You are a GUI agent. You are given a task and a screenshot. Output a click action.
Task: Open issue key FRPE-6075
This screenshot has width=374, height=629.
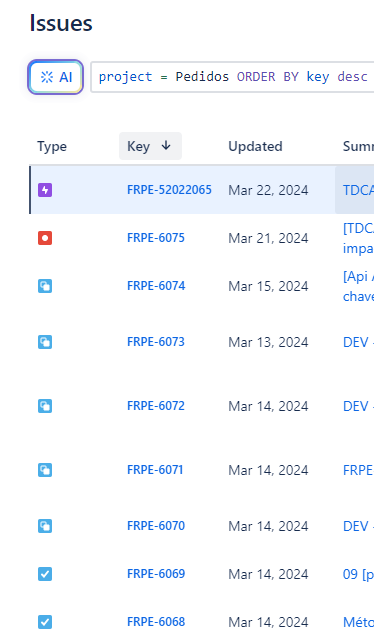point(156,238)
